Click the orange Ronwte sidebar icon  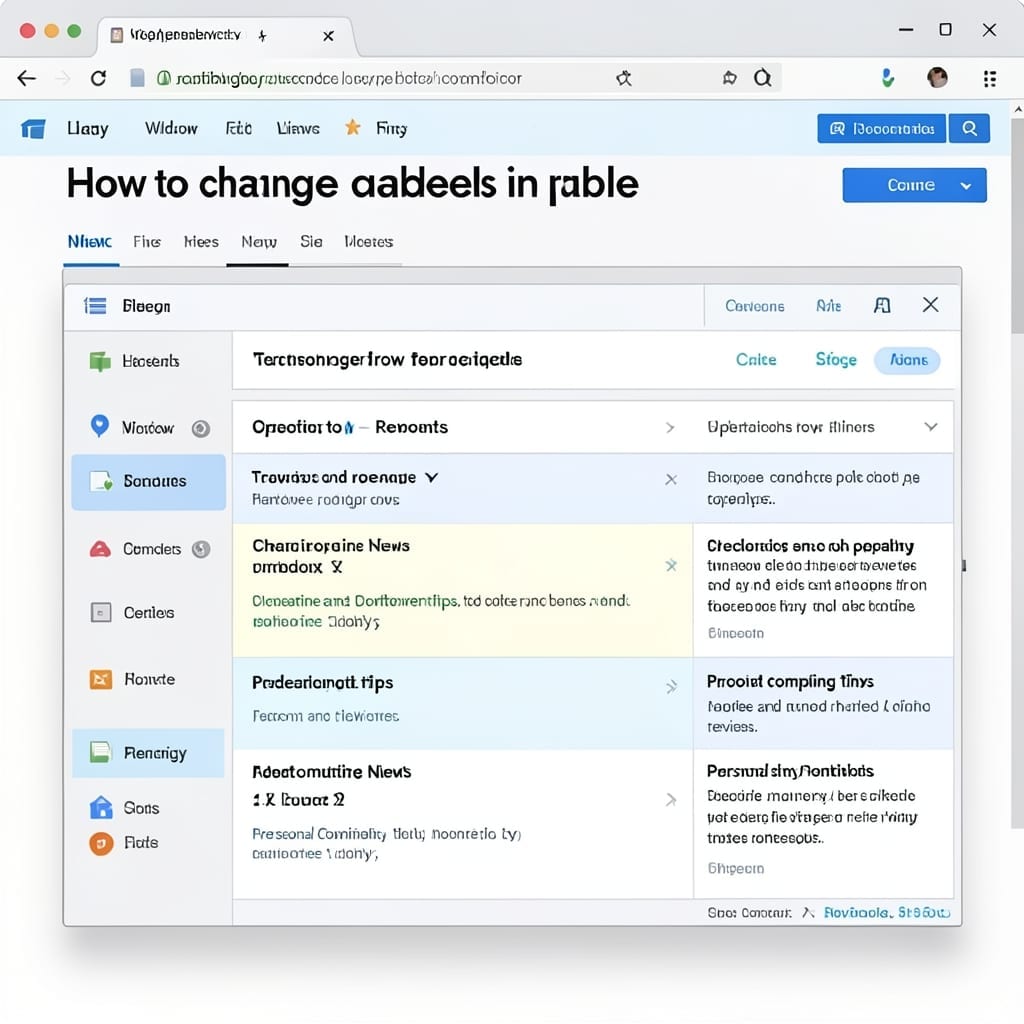(101, 679)
